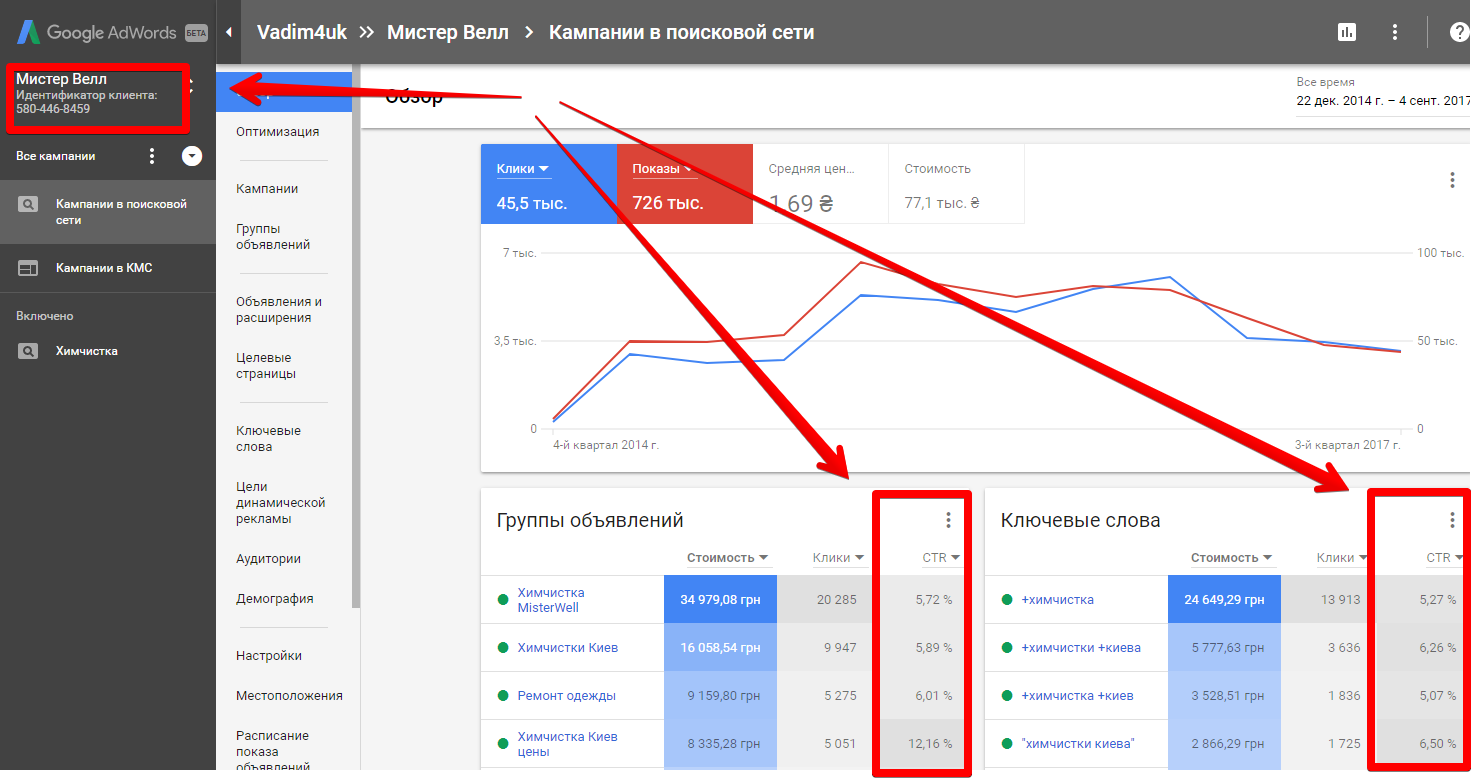Screen dimensions: 1476x782
Task: Open the +химчистки +киева keyword link
Action: (1081, 648)
